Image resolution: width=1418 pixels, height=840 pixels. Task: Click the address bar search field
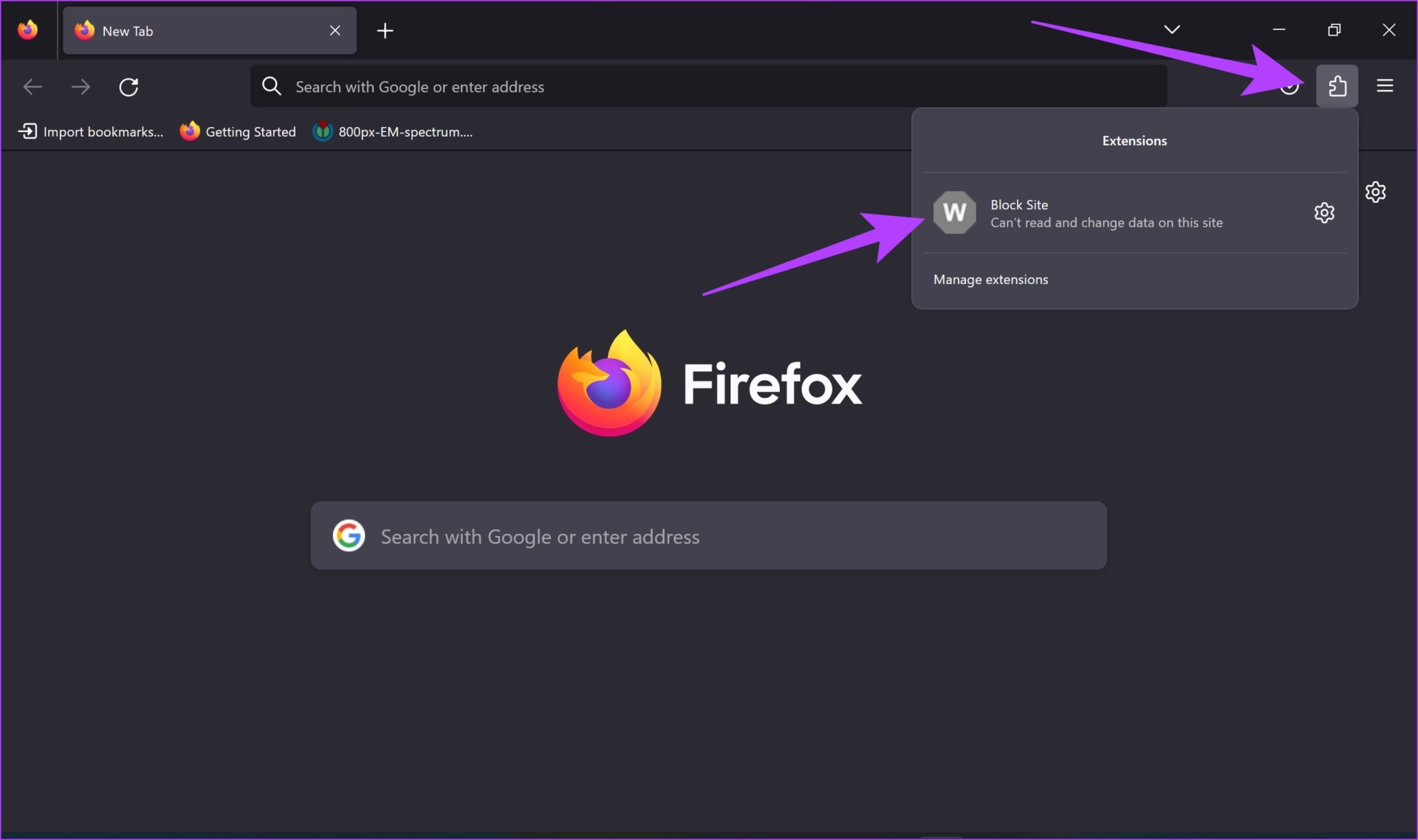point(708,86)
